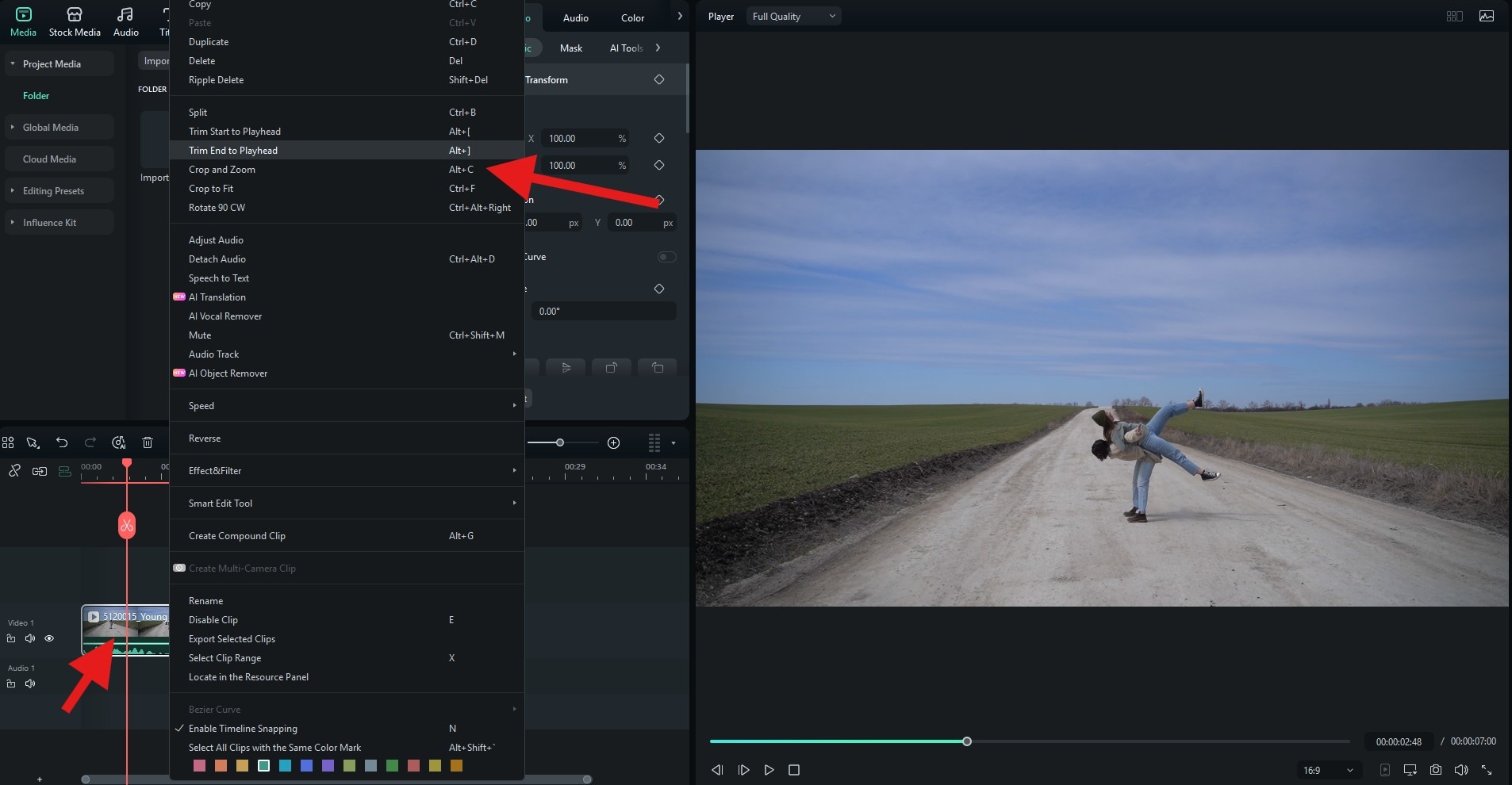Mute the Video 1 track

tap(30, 638)
